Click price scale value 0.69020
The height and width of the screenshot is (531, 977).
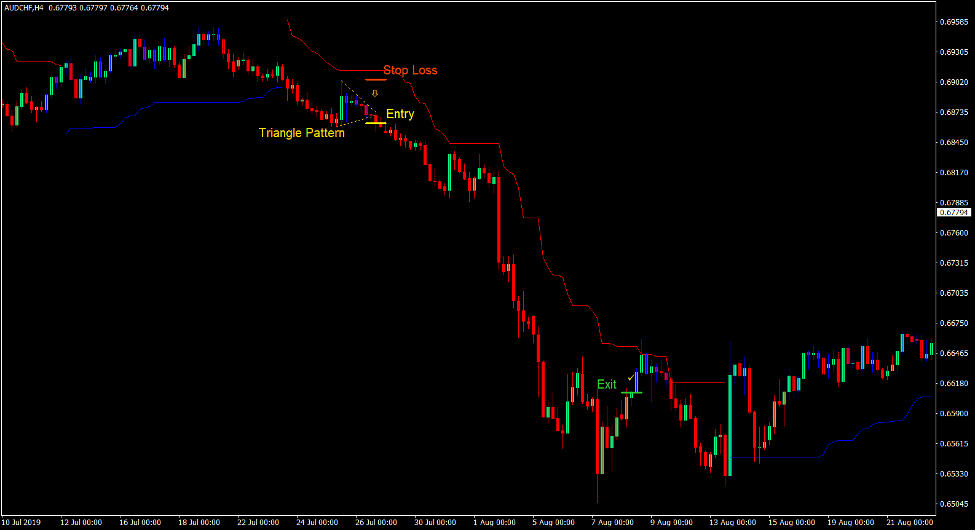[x=954, y=82]
